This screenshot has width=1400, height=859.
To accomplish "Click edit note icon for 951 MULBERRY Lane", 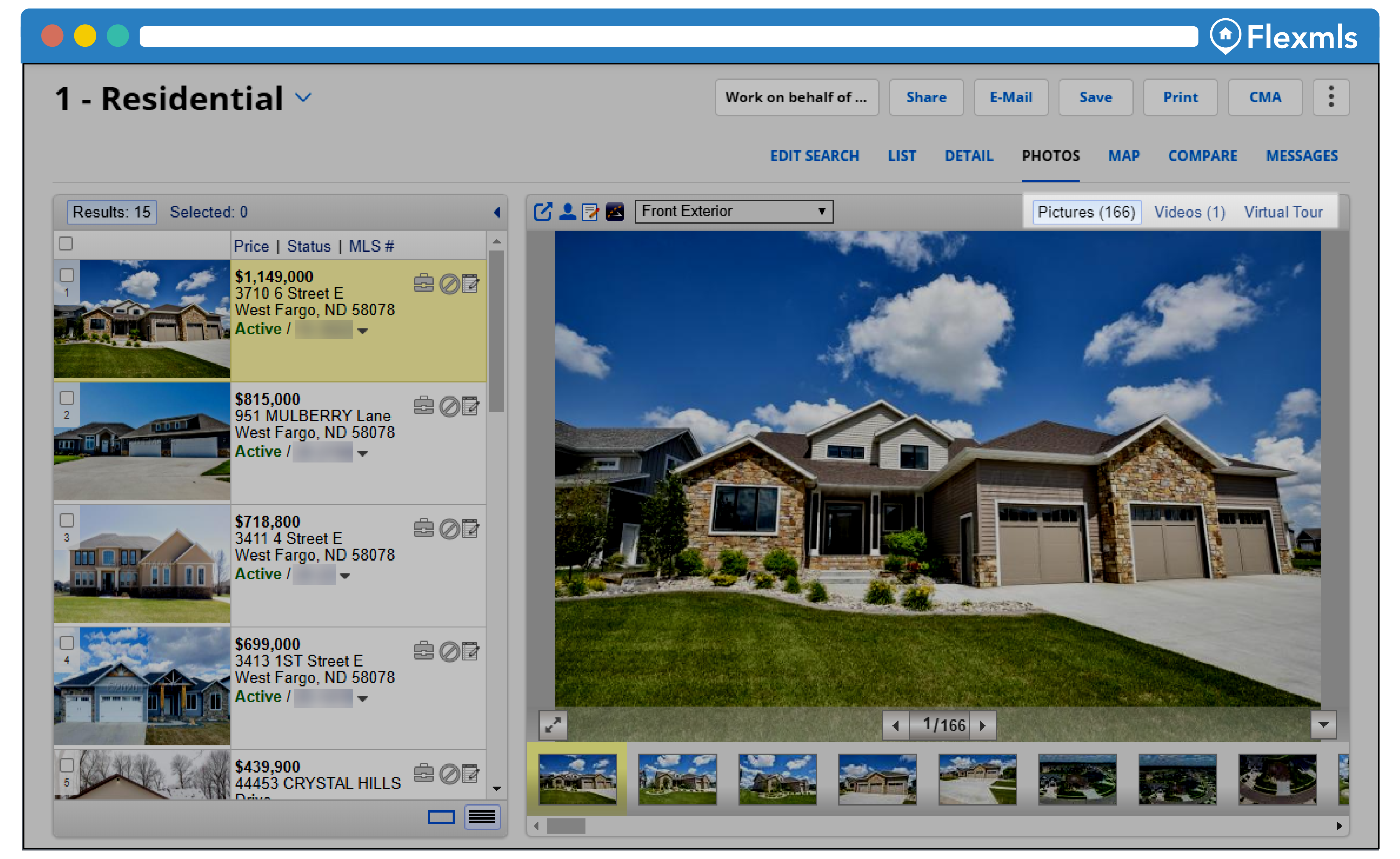I will [x=470, y=406].
